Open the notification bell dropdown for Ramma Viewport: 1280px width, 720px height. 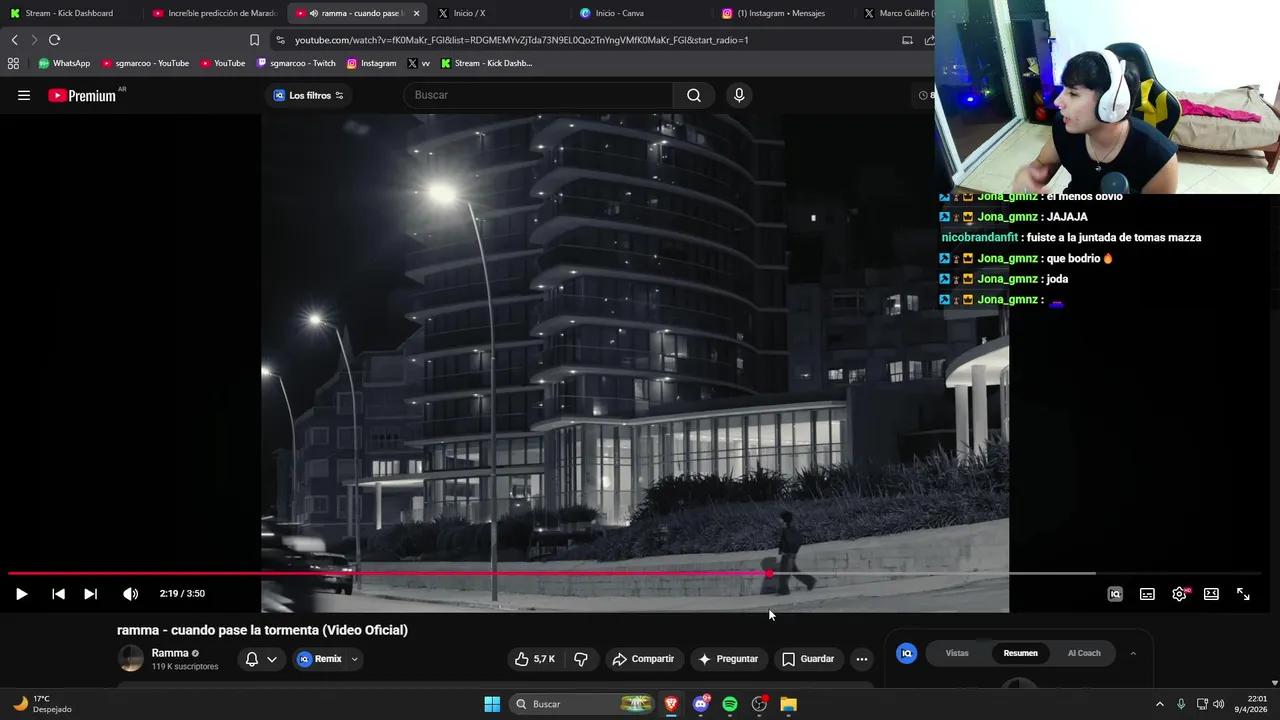point(261,659)
